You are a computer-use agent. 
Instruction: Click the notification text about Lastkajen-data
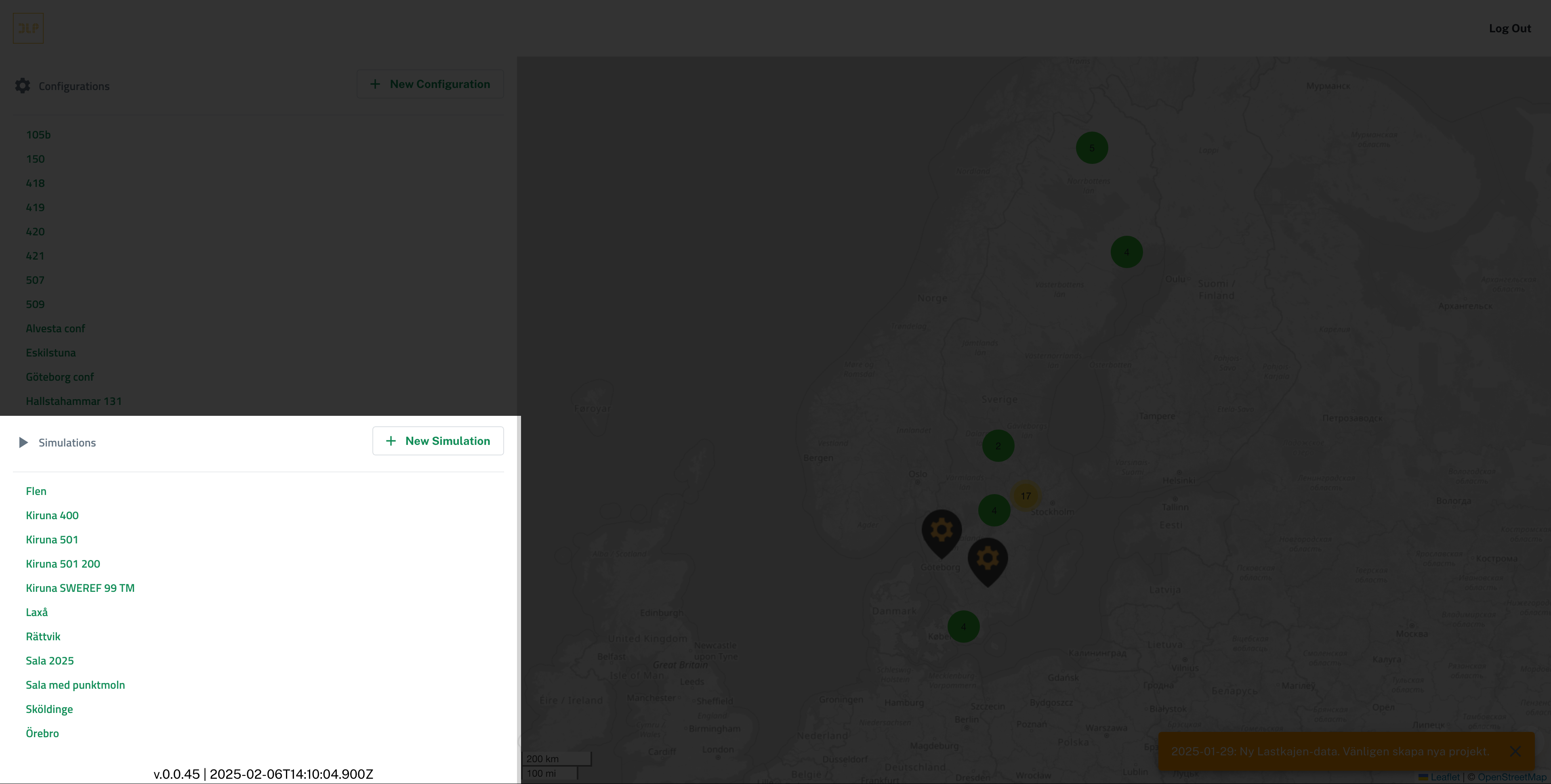pyautogui.click(x=1329, y=751)
